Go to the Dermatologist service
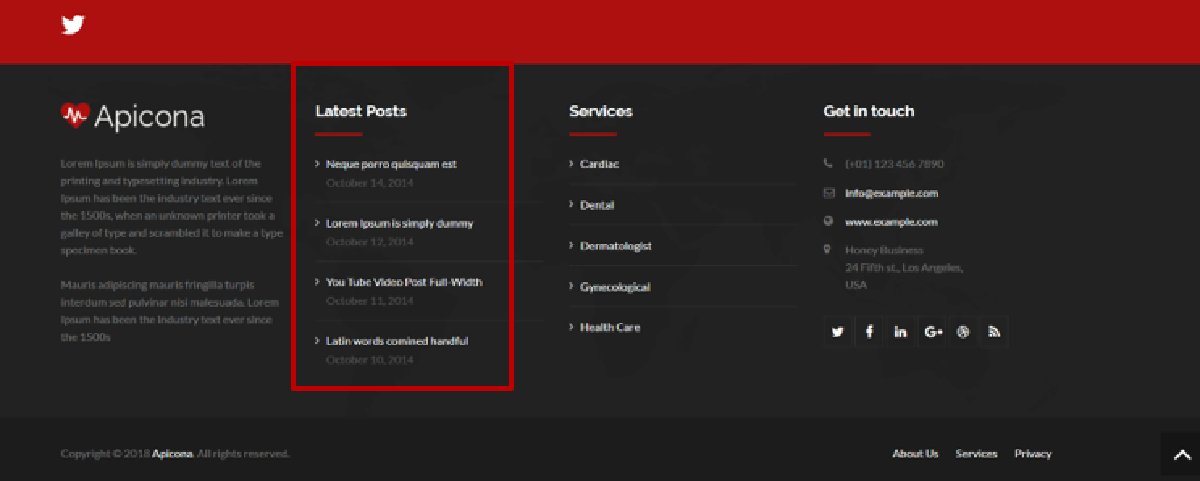Viewport: 1200px width, 481px height. (x=615, y=246)
